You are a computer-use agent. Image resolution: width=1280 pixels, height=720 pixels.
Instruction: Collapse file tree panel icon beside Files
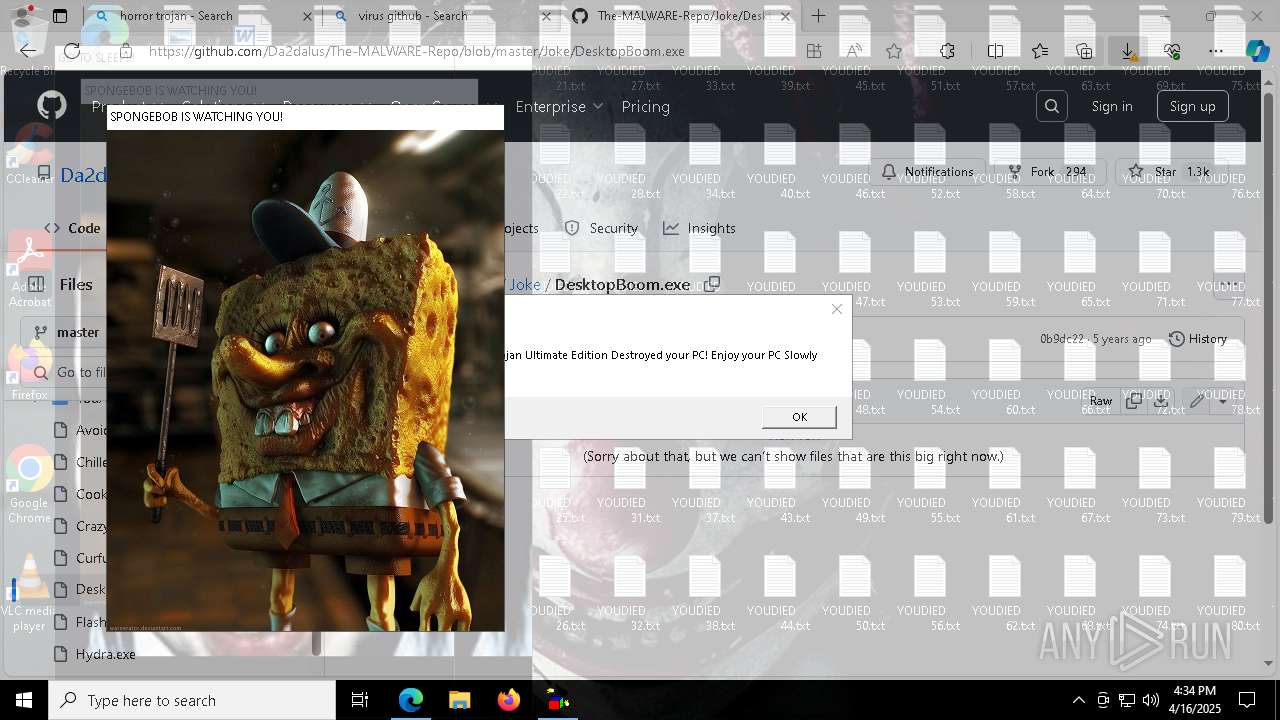point(35,284)
